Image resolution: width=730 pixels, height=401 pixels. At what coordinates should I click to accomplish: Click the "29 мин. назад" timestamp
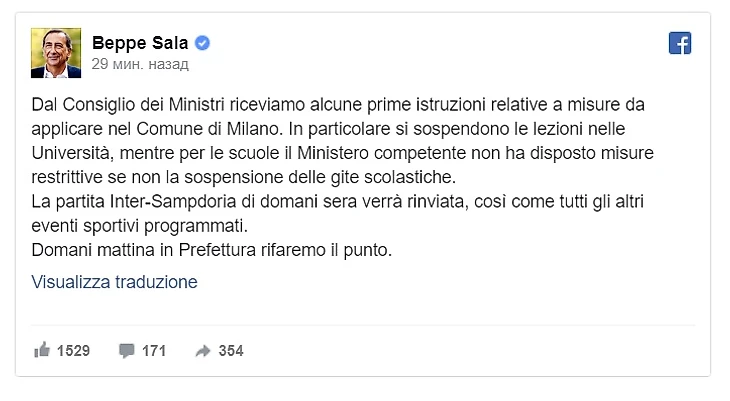140,64
